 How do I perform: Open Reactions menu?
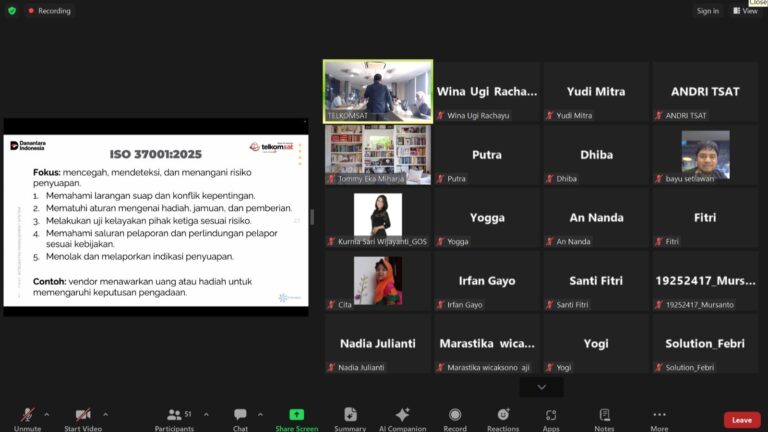coord(503,419)
